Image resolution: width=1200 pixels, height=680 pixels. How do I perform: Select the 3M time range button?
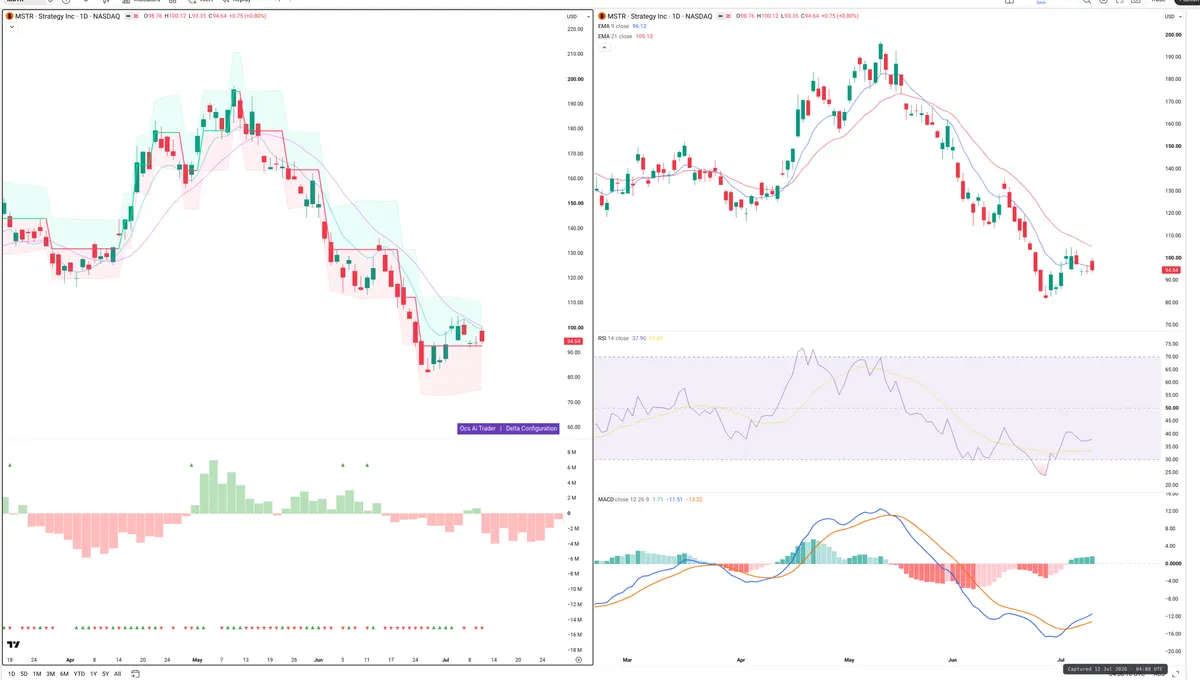click(50, 674)
